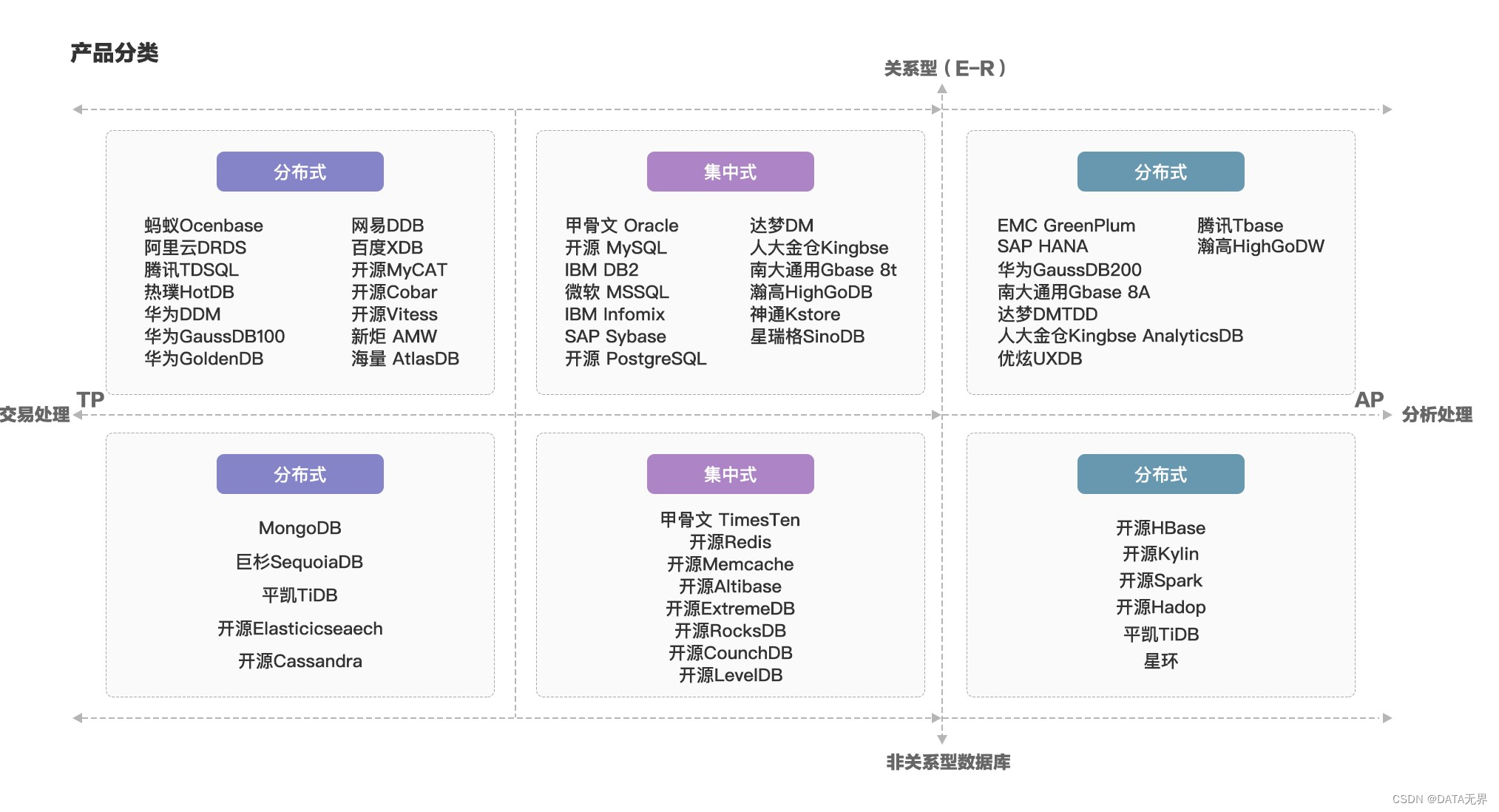Click 开源Vitess entry
This screenshot has width=1499, height=812.
394,314
